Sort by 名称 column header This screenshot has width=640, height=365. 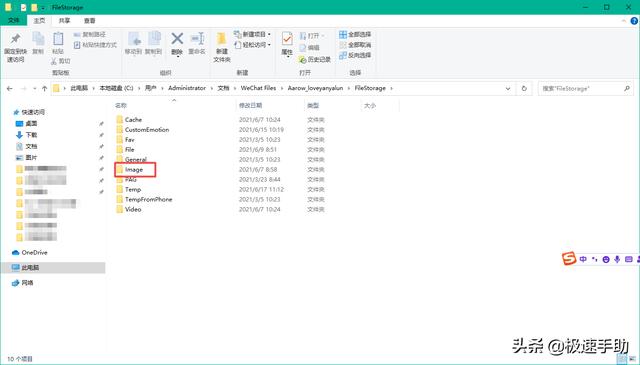(121, 105)
